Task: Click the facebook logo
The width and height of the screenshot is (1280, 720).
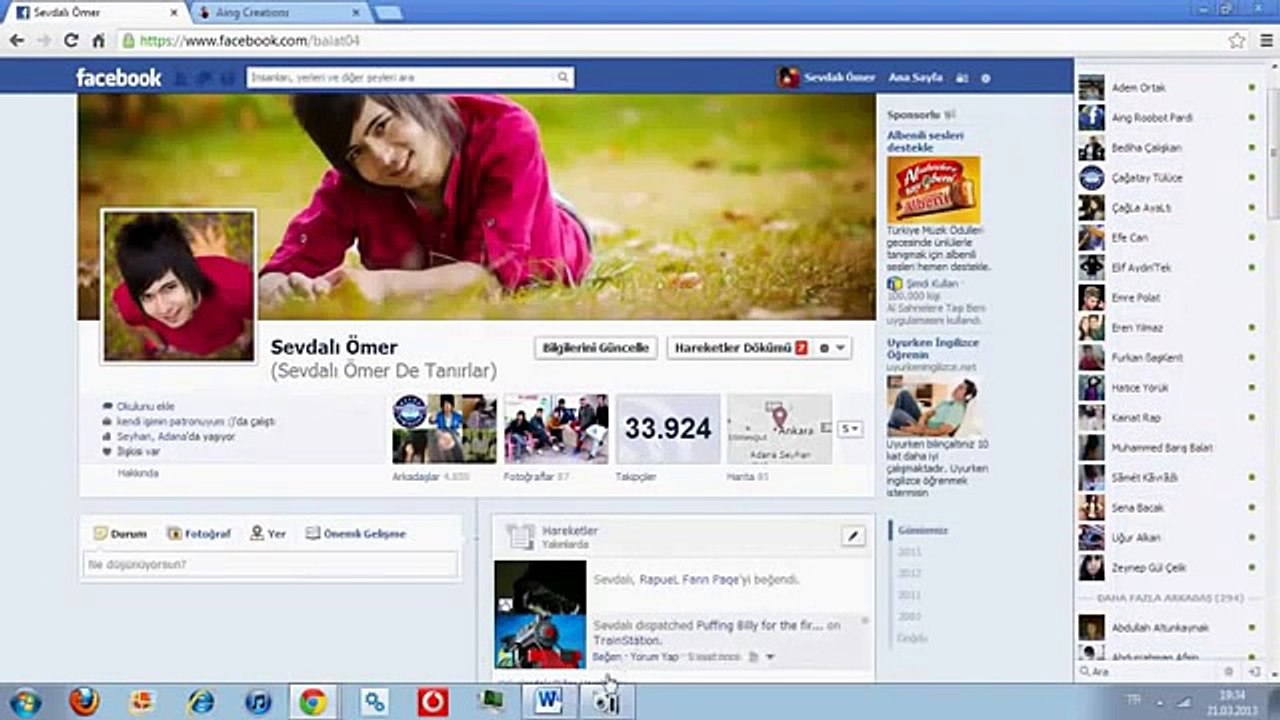Action: [x=119, y=77]
